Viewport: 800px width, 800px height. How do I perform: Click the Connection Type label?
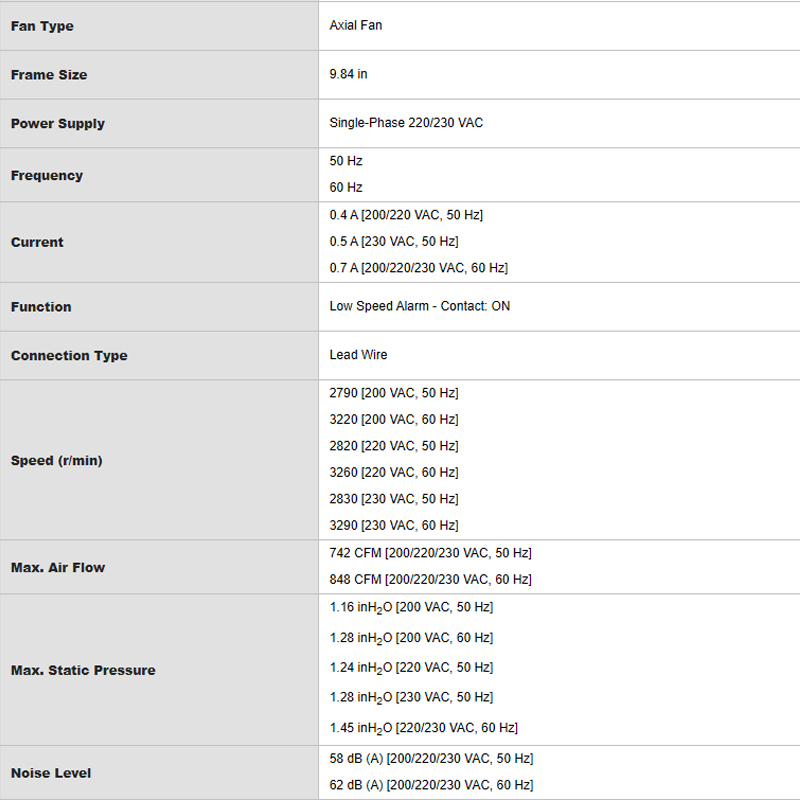[x=69, y=356]
